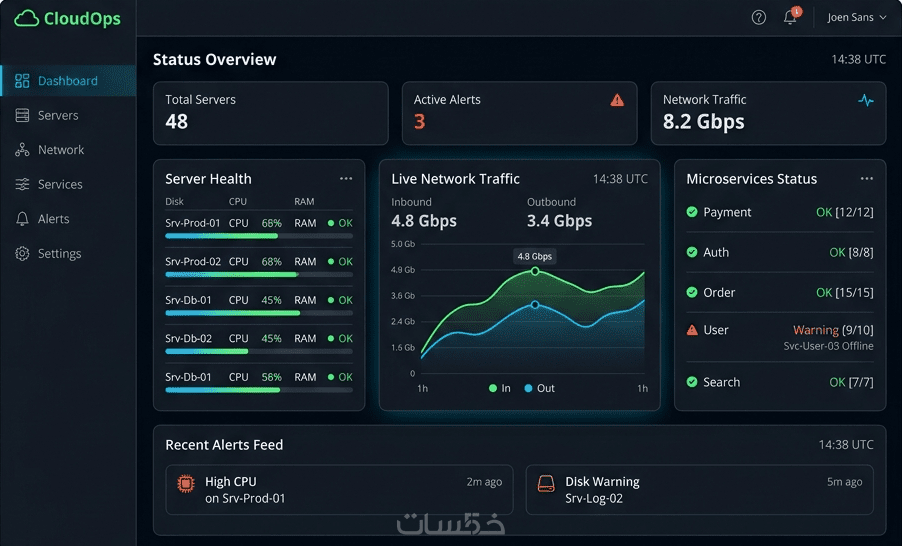This screenshot has width=902, height=546.
Task: Open Microservices Status more options menu
Action: [867, 178]
